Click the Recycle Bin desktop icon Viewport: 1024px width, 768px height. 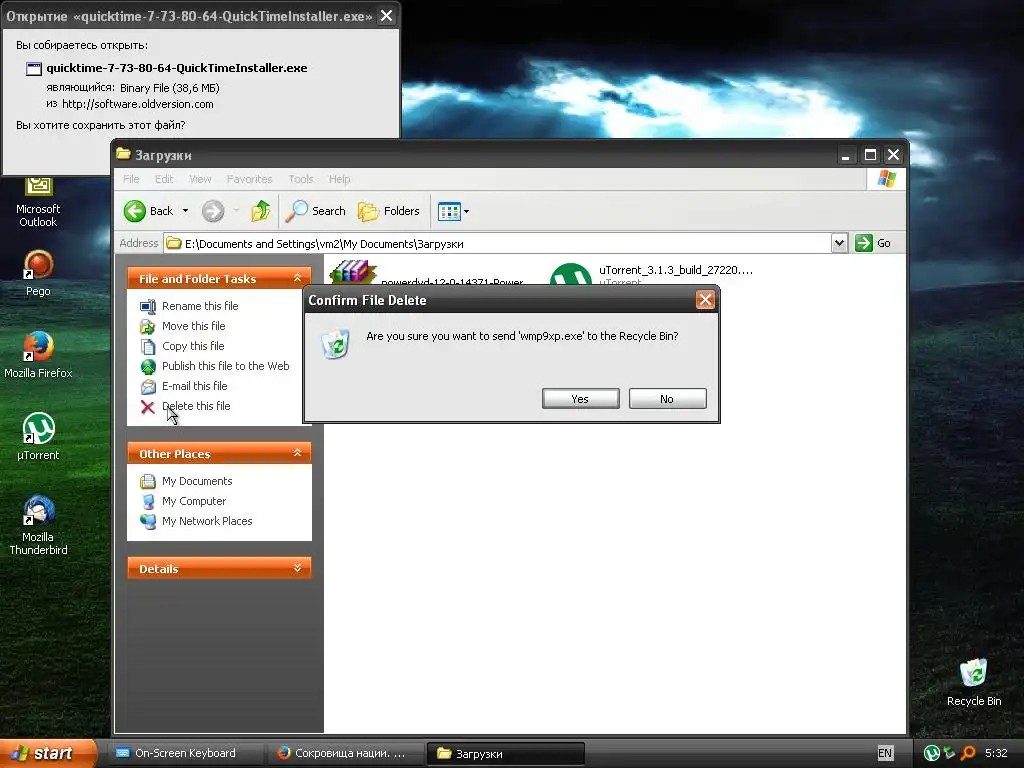click(974, 673)
